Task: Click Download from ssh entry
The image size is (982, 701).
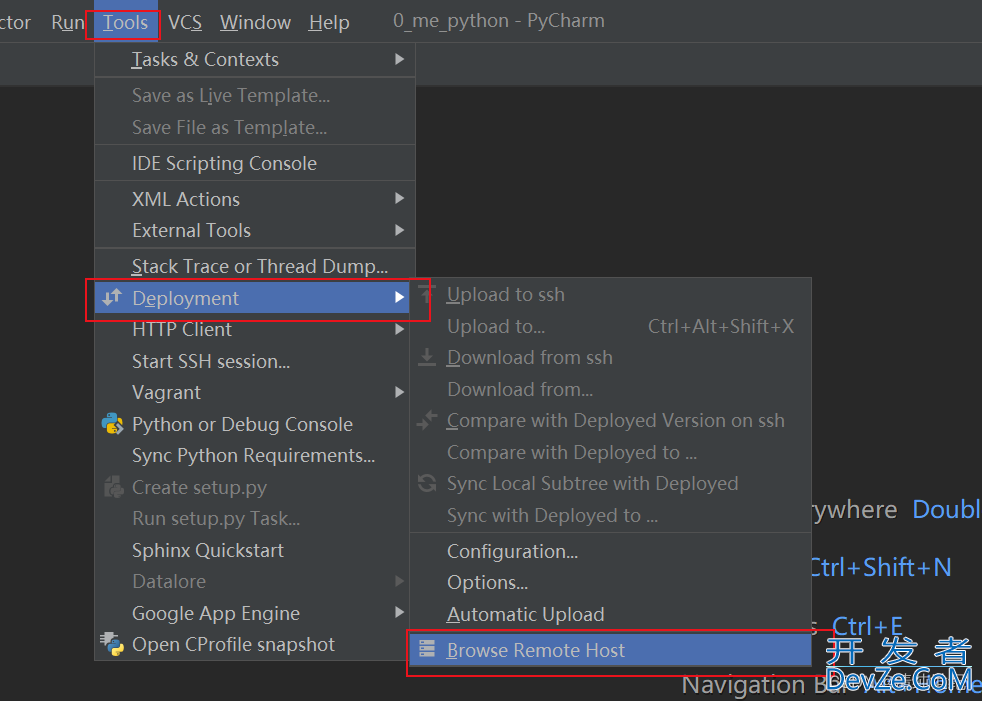Action: click(611, 358)
